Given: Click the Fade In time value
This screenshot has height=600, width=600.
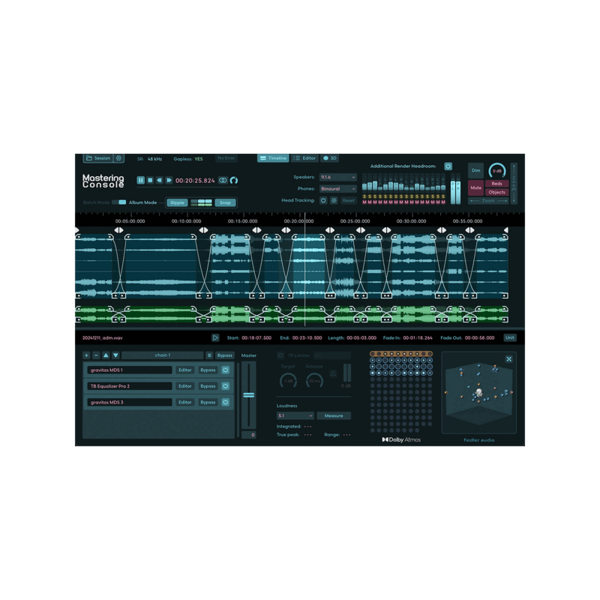Looking at the screenshot, I should 418,338.
